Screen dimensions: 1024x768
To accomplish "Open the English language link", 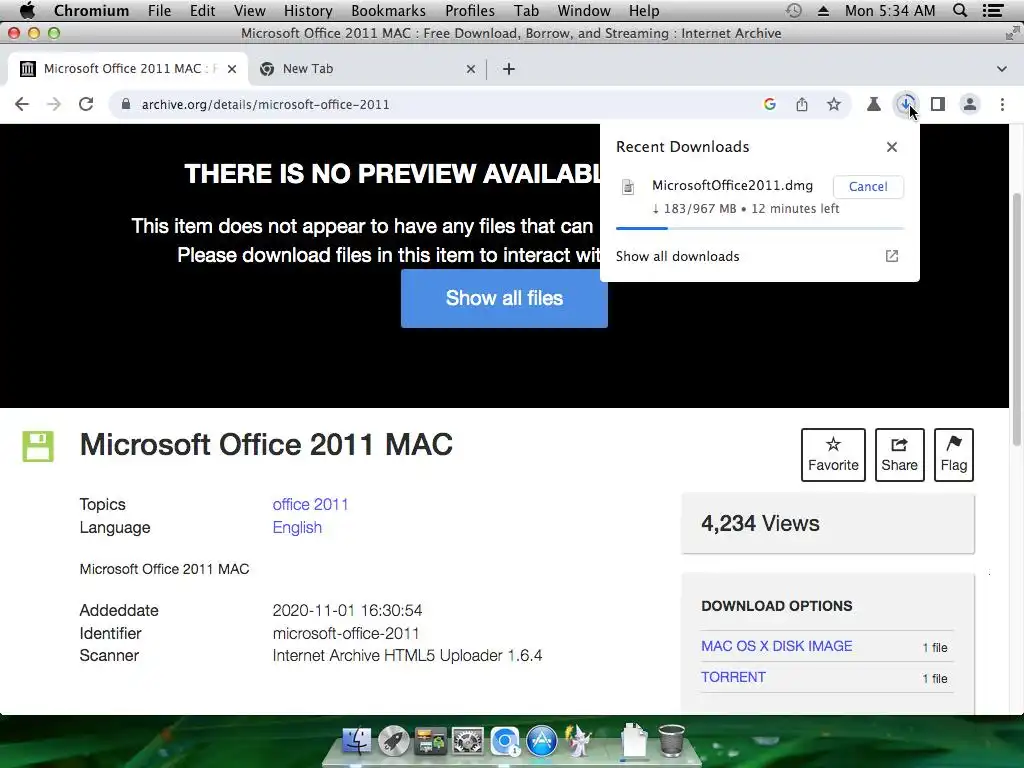I will pos(297,527).
